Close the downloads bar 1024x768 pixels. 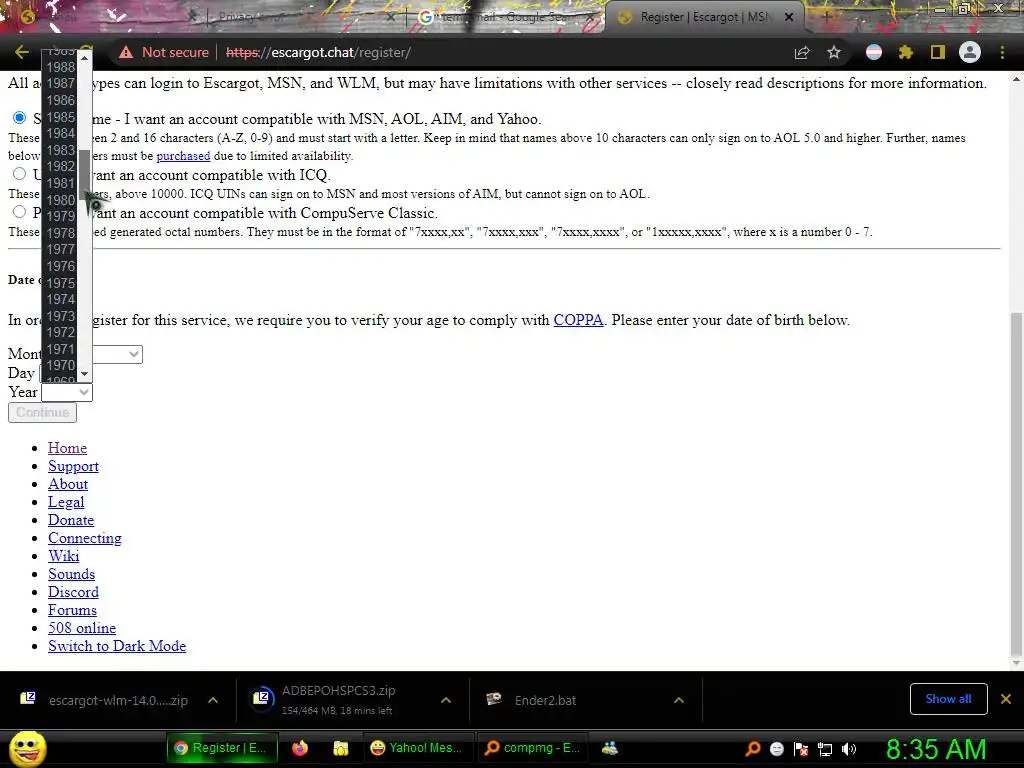[x=1006, y=699]
